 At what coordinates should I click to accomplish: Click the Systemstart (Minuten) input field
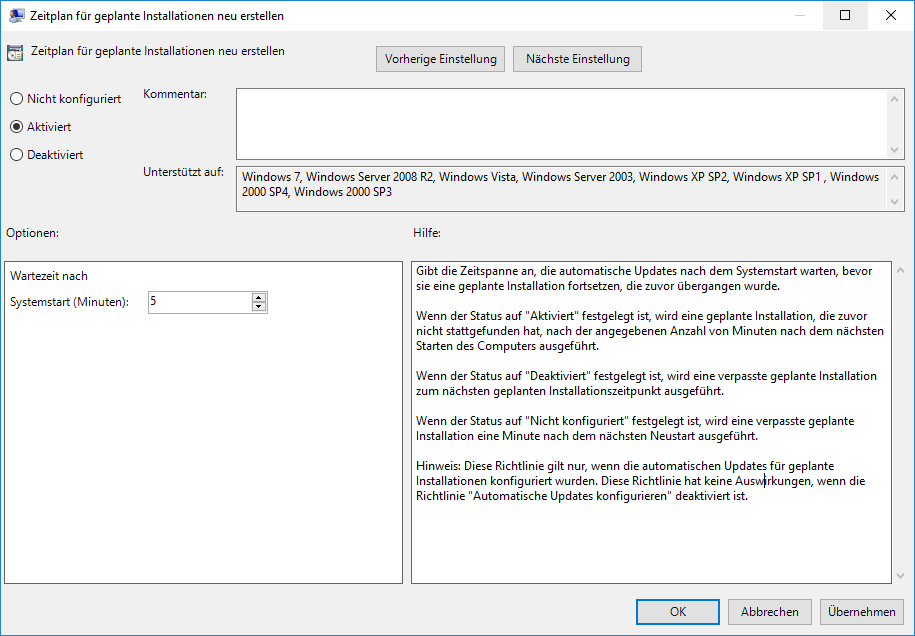click(x=199, y=302)
